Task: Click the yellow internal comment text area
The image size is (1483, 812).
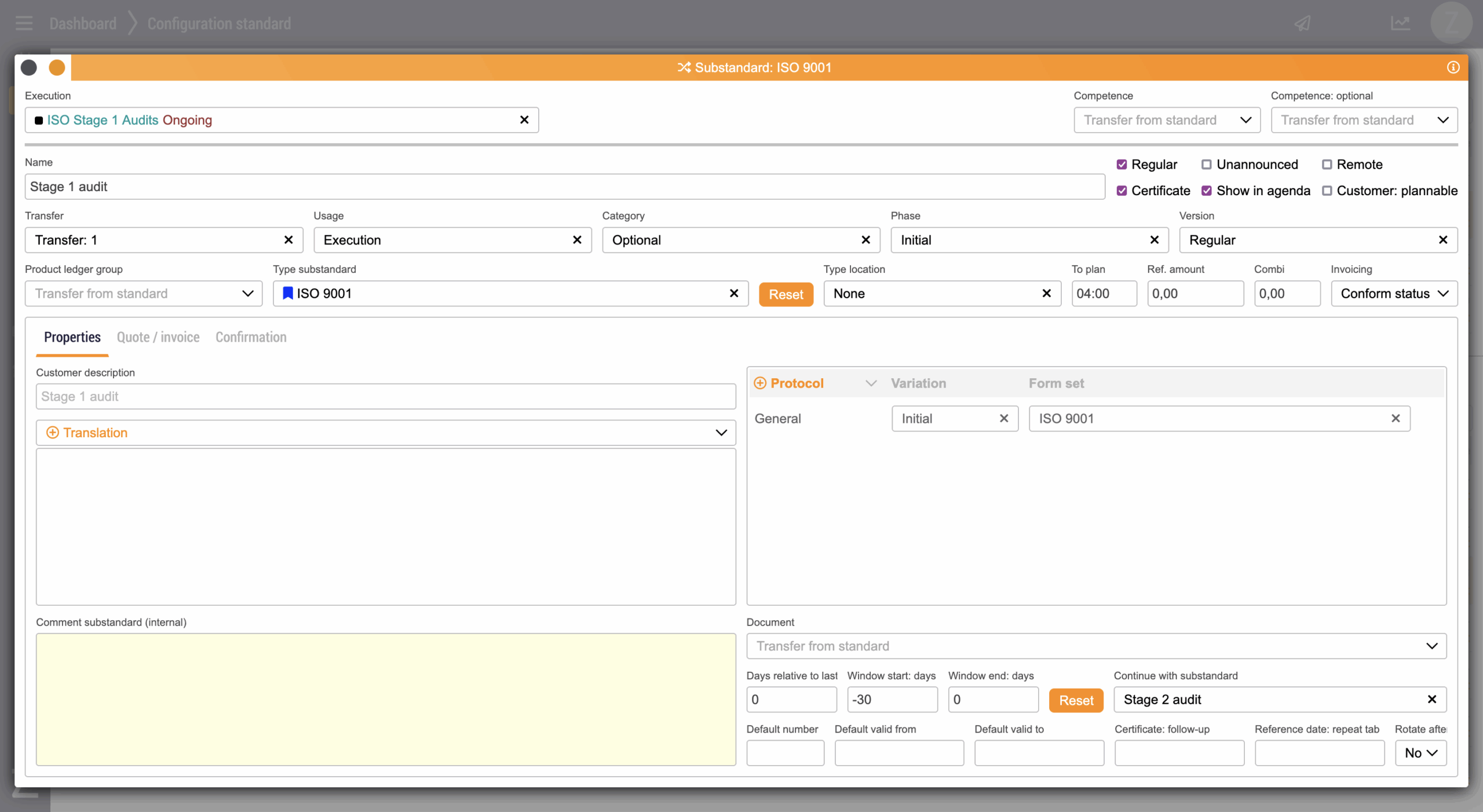Action: pyautogui.click(x=385, y=700)
